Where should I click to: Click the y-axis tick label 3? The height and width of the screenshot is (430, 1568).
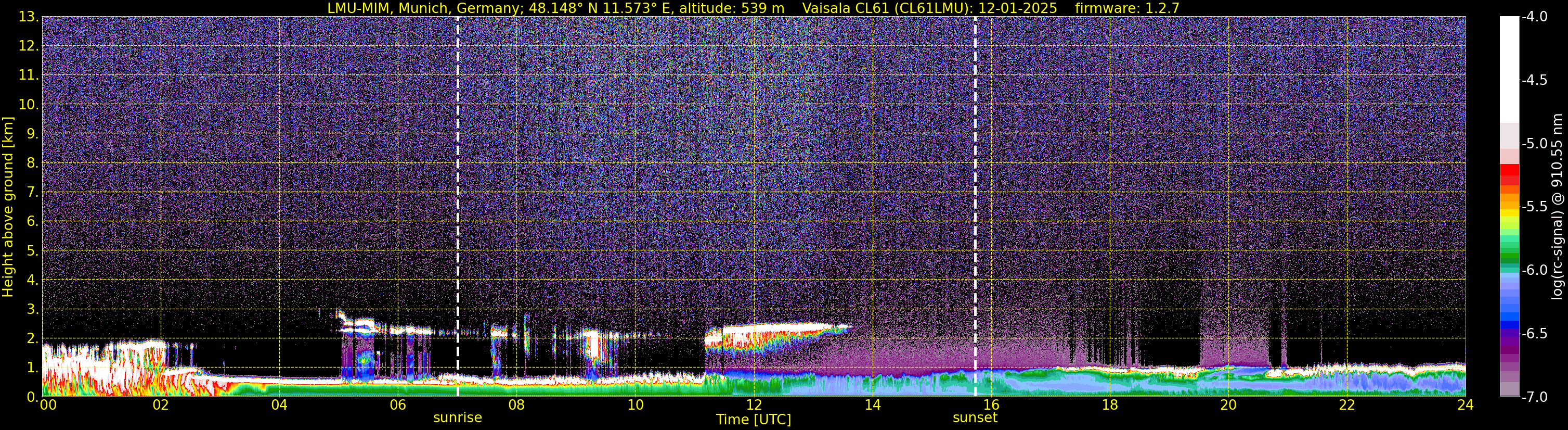[x=32, y=309]
